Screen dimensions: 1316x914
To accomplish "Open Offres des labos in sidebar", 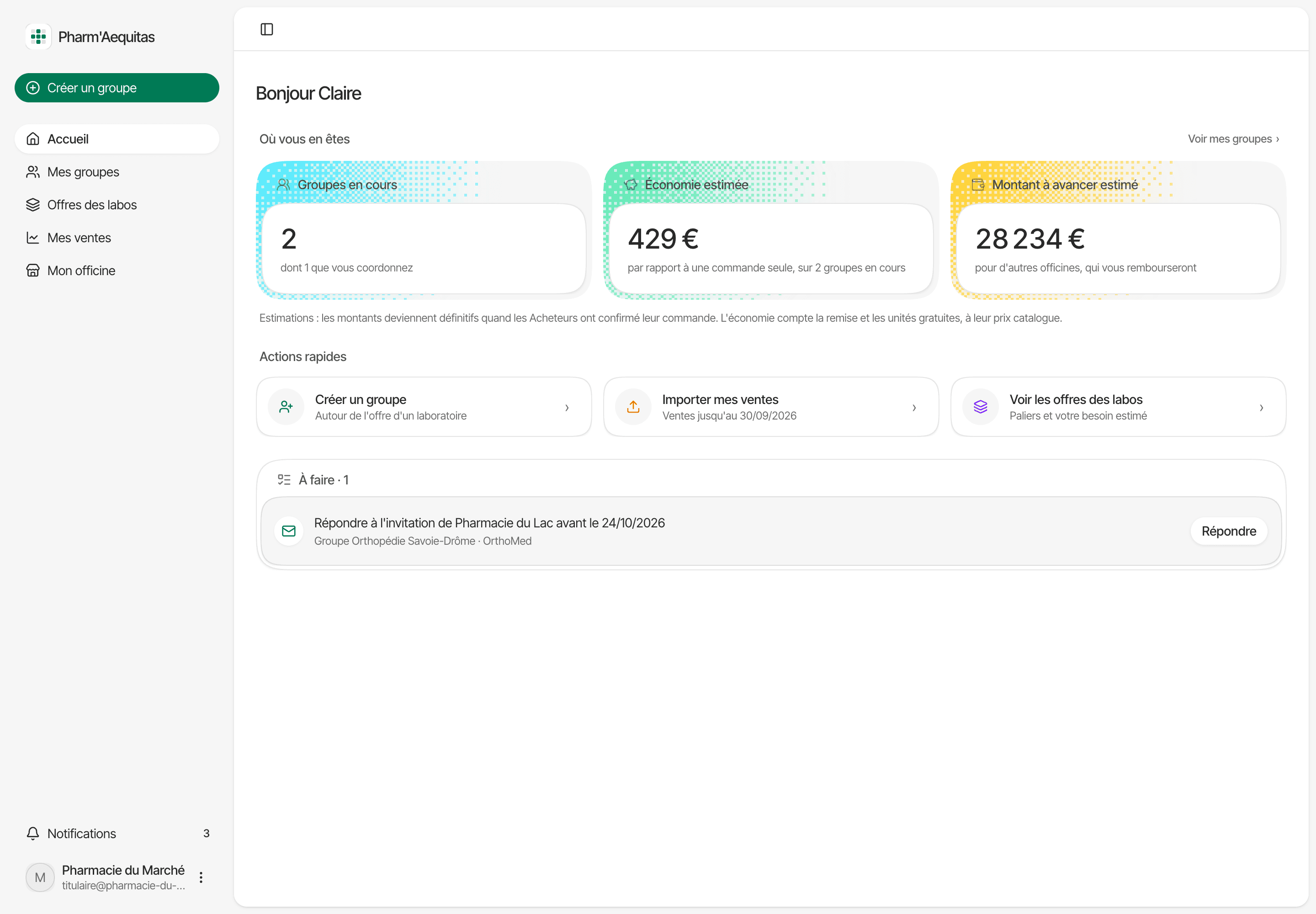I will [117, 205].
